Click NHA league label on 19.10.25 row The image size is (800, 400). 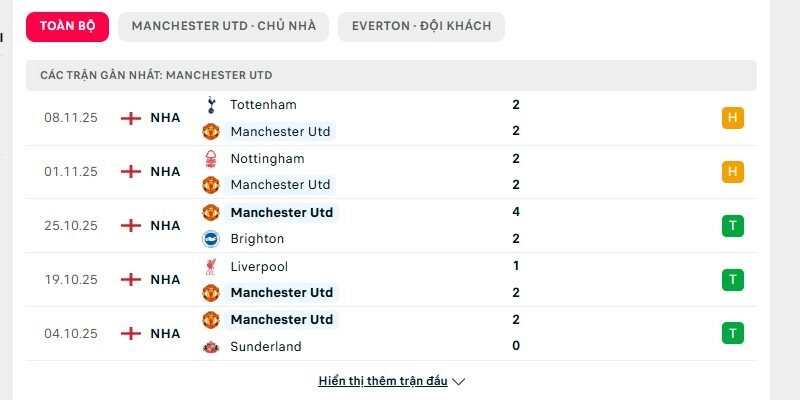click(x=165, y=280)
